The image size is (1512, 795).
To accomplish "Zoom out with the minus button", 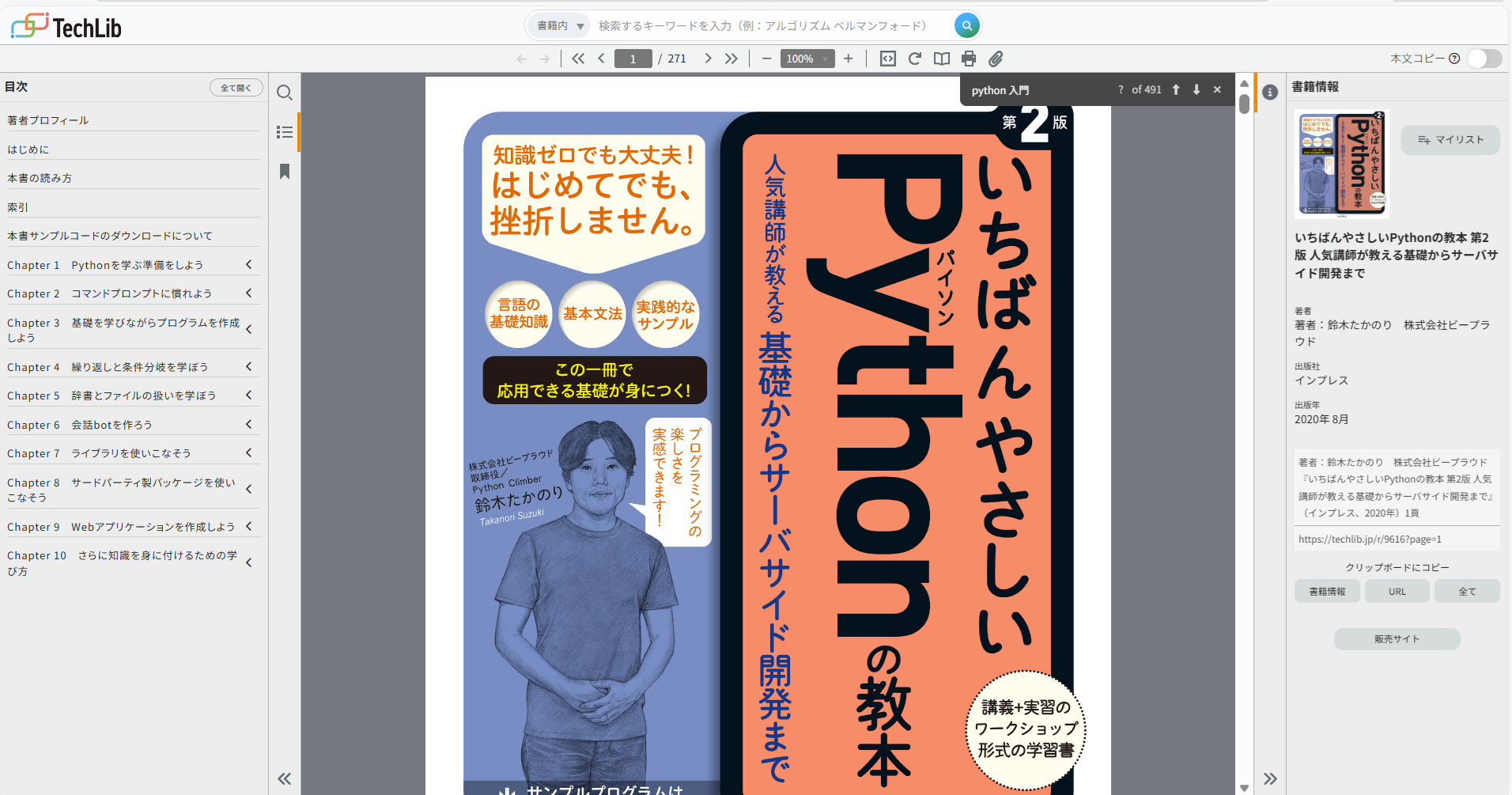I will pos(765,59).
